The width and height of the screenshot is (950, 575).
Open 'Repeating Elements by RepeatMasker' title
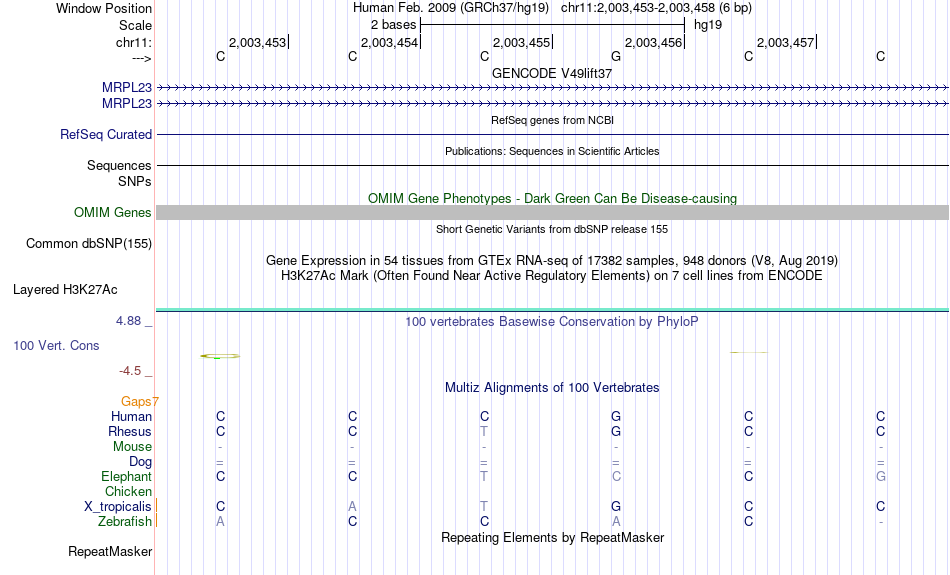[552, 538]
